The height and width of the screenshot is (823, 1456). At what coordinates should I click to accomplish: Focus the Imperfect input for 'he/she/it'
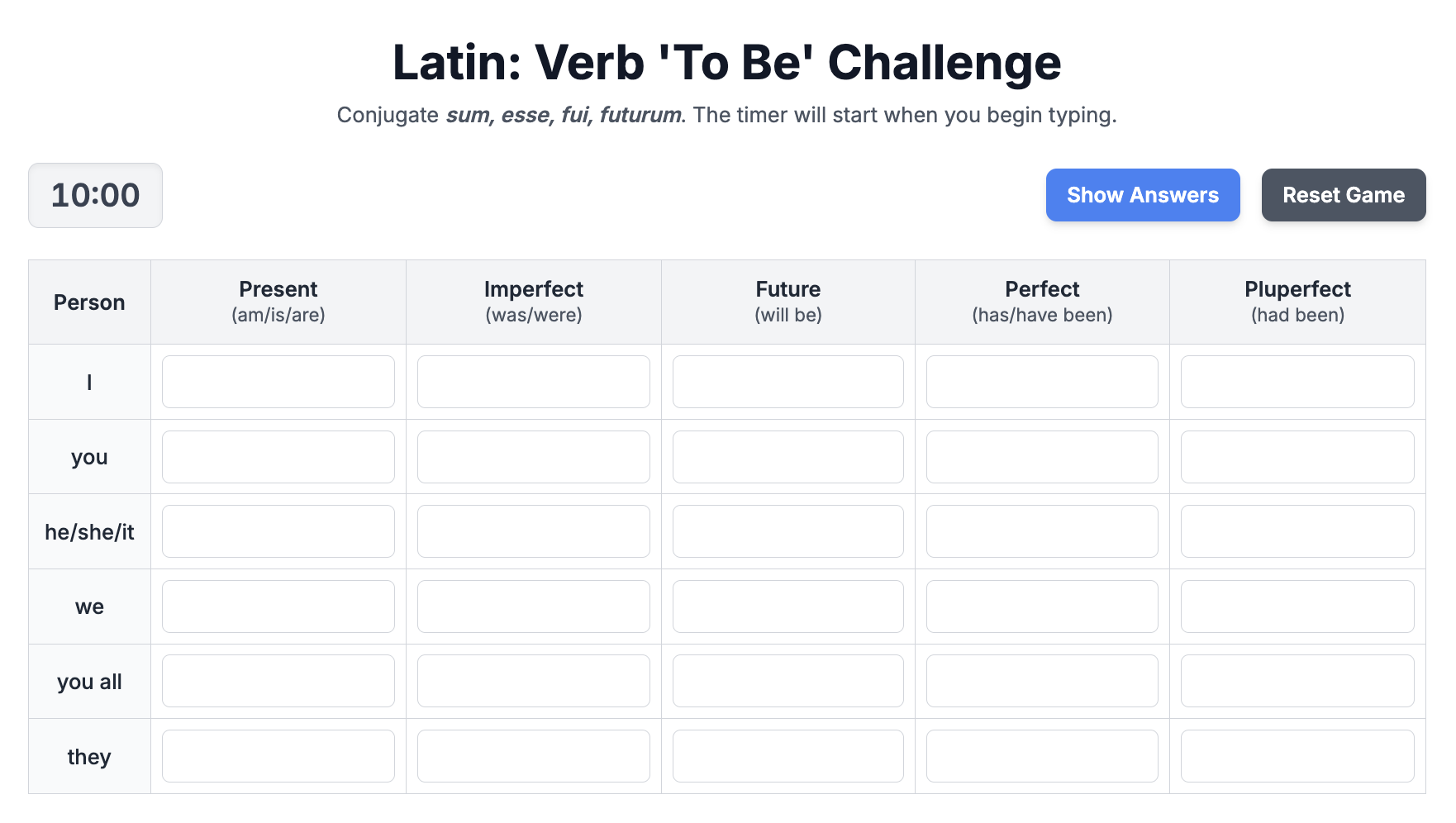click(x=533, y=531)
